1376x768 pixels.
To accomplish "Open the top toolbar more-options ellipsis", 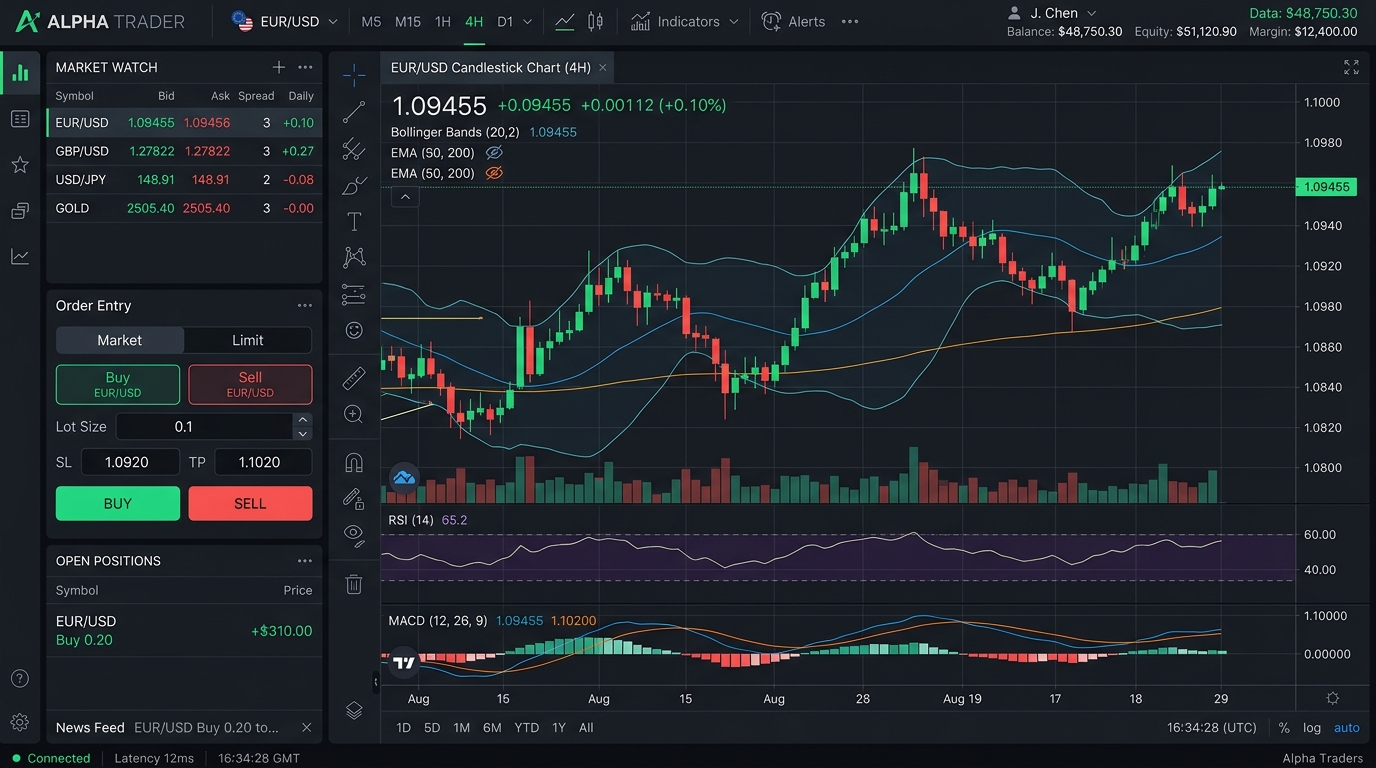I will pos(850,21).
